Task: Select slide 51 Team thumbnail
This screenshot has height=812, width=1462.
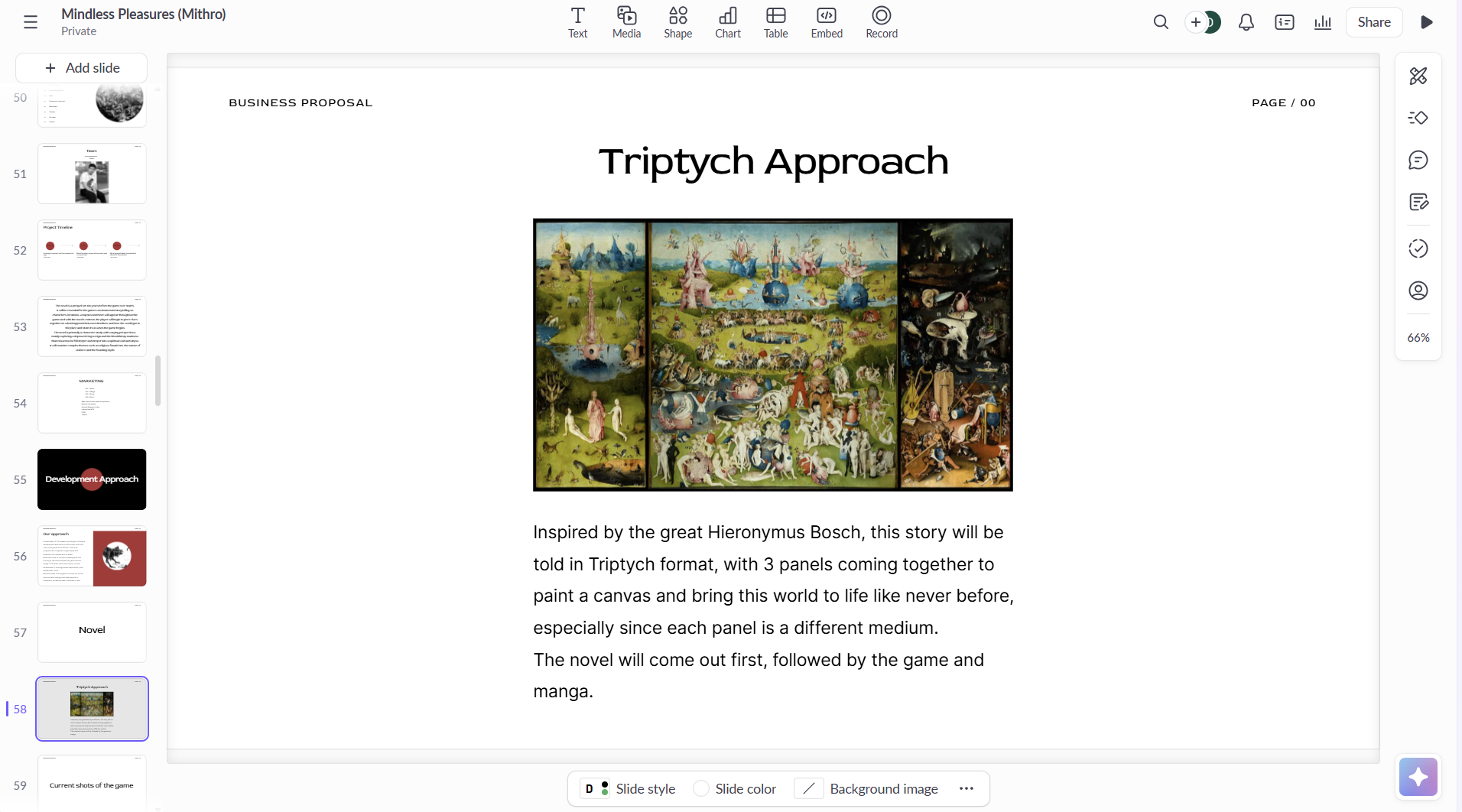Action: (92, 174)
